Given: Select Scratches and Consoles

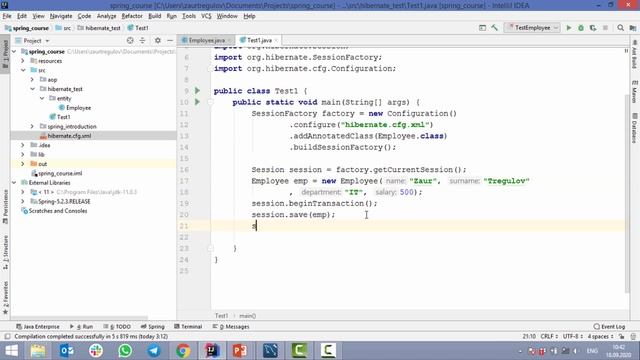Looking at the screenshot, I should tap(54, 211).
